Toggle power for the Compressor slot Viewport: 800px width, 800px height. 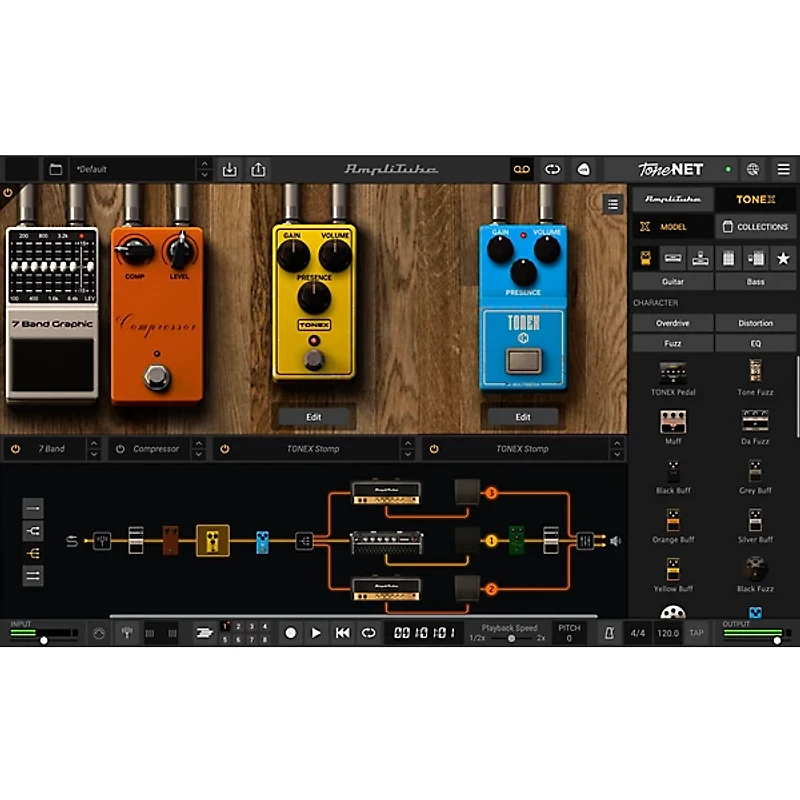click(x=120, y=449)
